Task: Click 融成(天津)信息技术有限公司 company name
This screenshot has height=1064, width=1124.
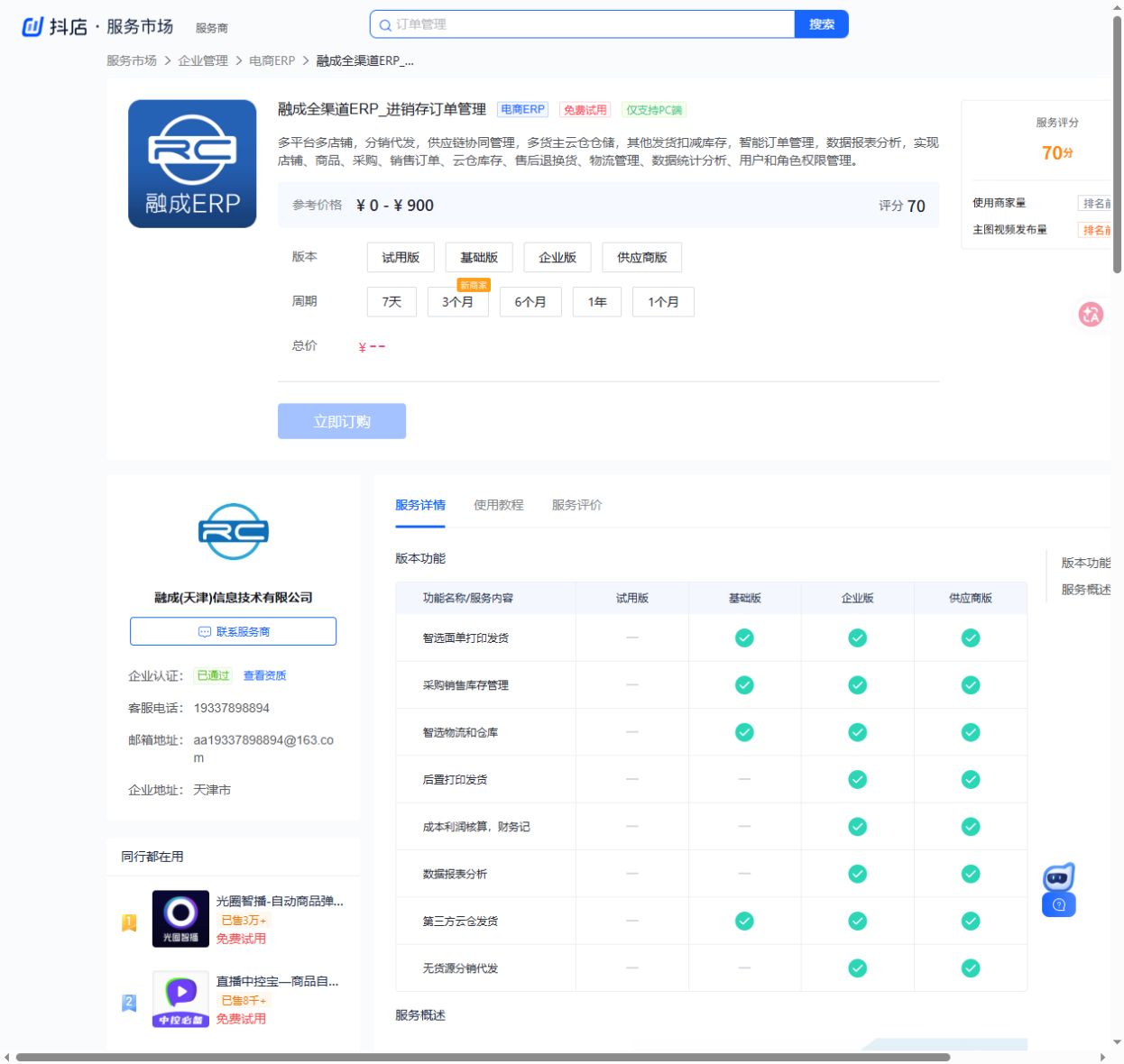Action: [233, 597]
